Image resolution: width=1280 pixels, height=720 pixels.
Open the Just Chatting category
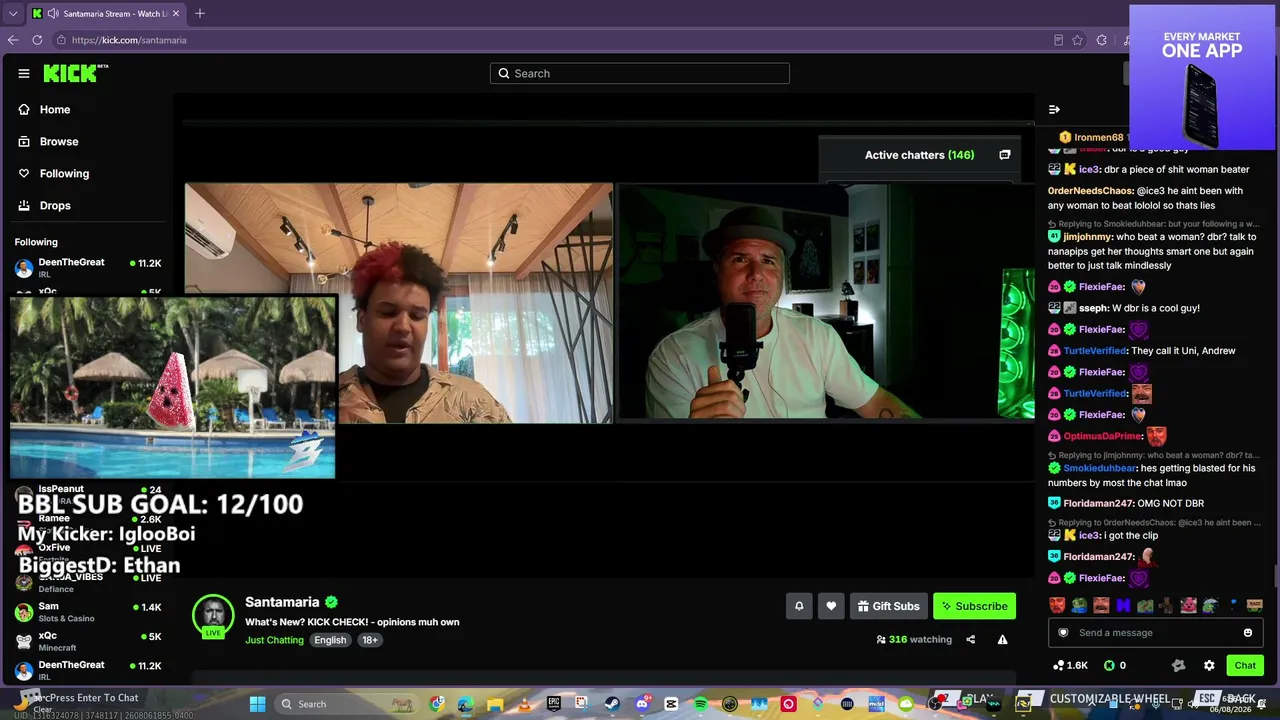click(274, 640)
